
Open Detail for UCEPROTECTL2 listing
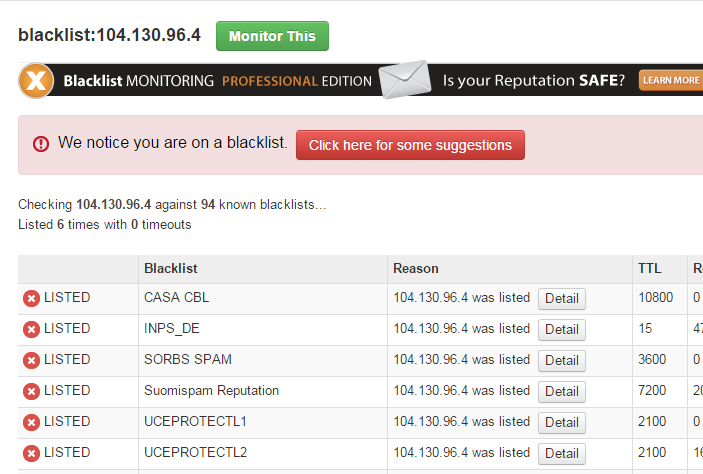[562, 453]
